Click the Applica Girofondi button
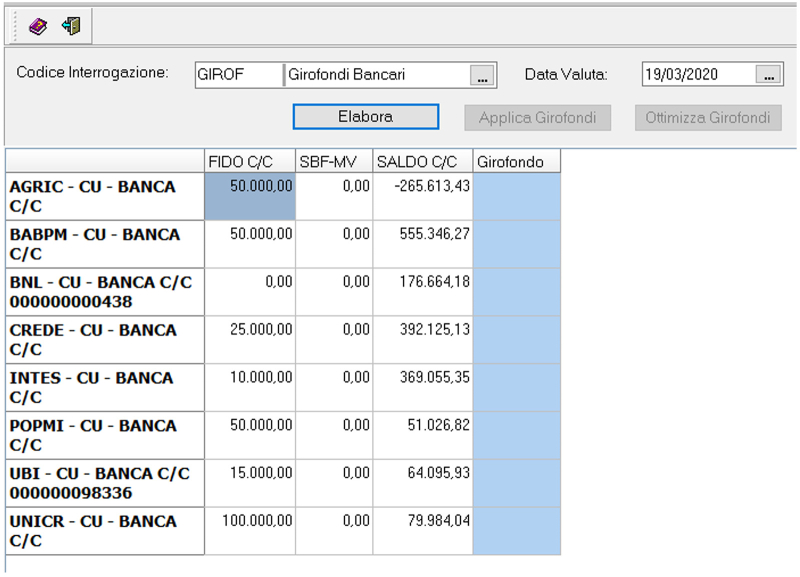 point(537,117)
